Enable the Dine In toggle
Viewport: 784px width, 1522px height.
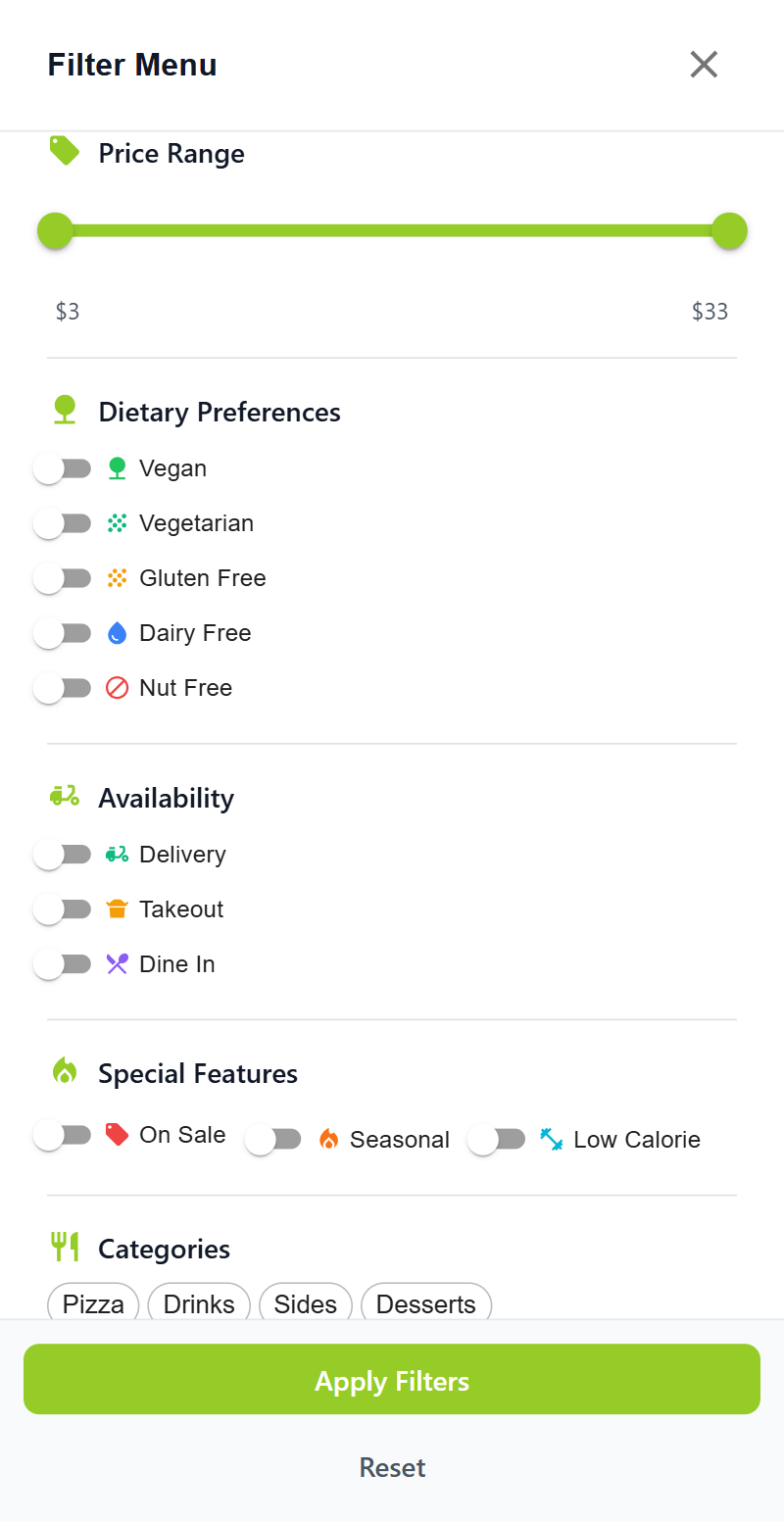63,964
